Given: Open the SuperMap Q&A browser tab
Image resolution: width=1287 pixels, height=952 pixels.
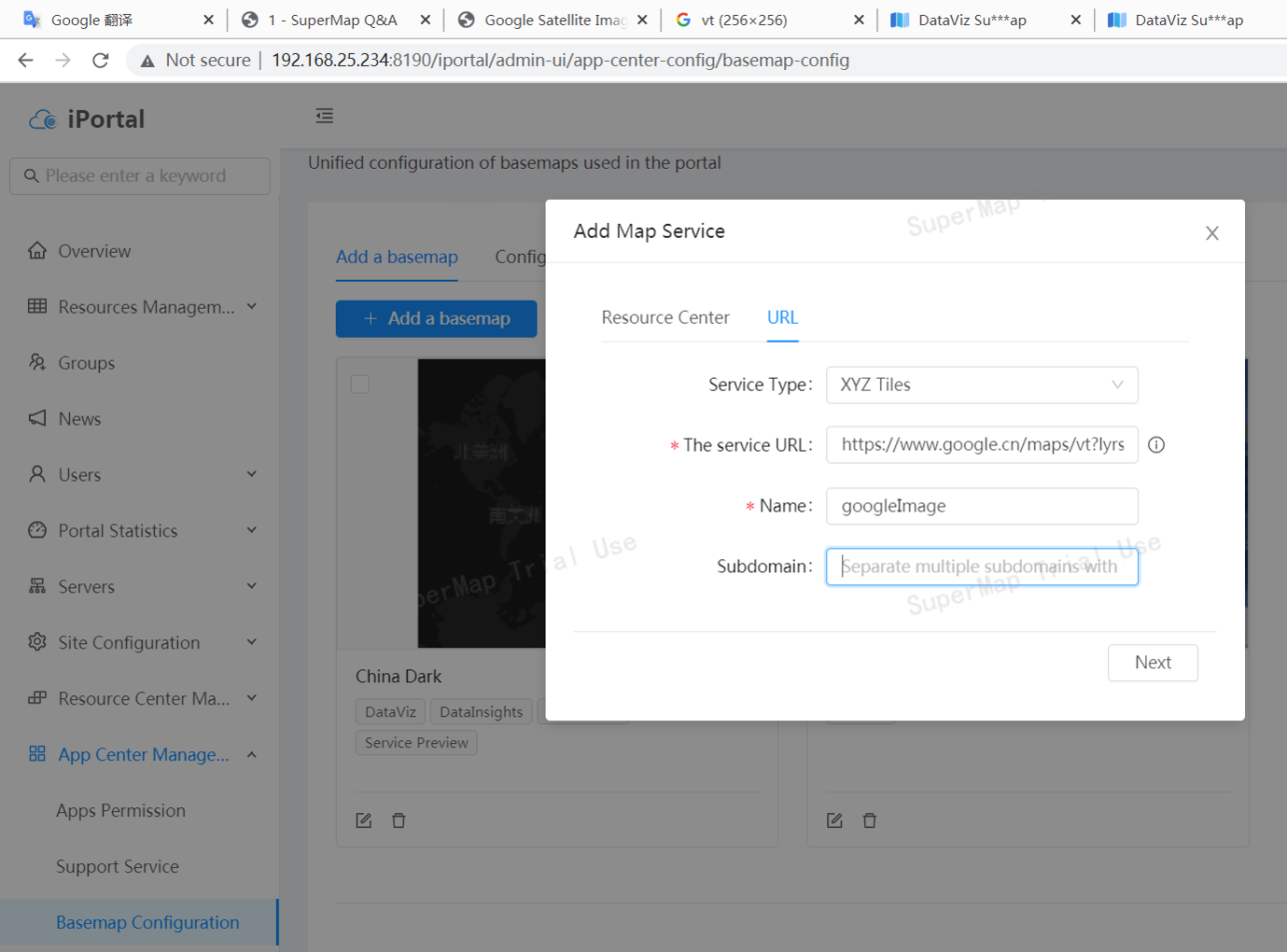Looking at the screenshot, I should [332, 20].
